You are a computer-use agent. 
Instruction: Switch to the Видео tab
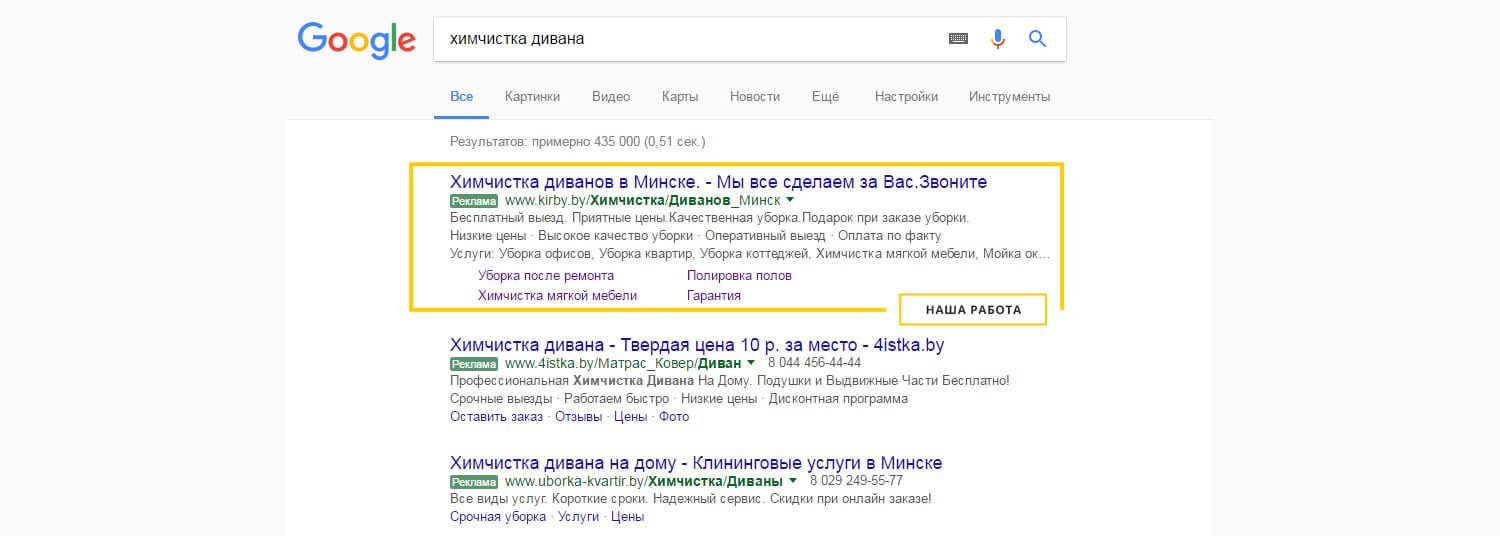[610, 97]
